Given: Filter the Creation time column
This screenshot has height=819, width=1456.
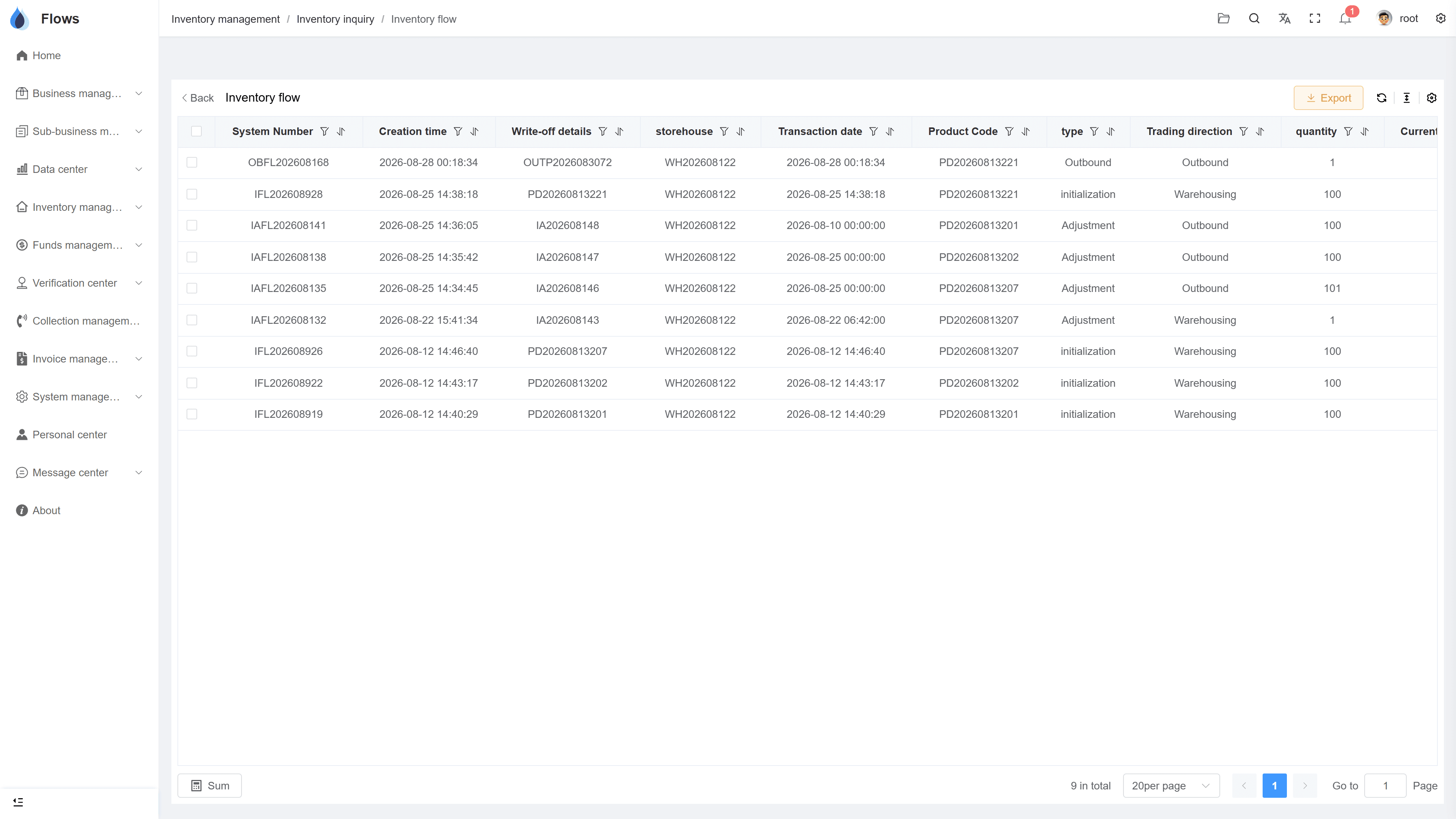Looking at the screenshot, I should click(458, 132).
